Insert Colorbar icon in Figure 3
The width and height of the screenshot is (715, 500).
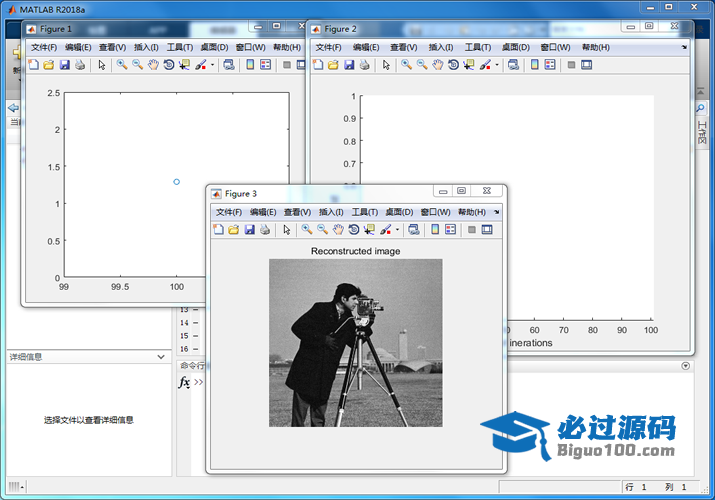tap(435, 229)
